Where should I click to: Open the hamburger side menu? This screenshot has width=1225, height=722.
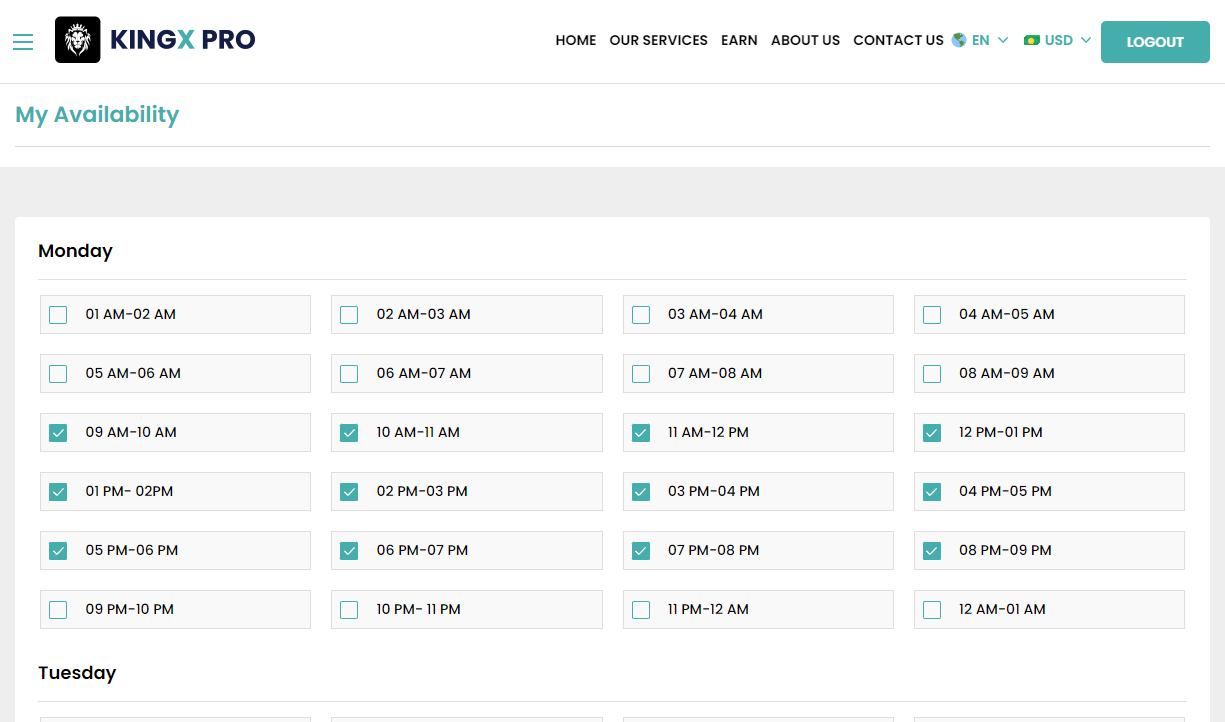(x=23, y=41)
